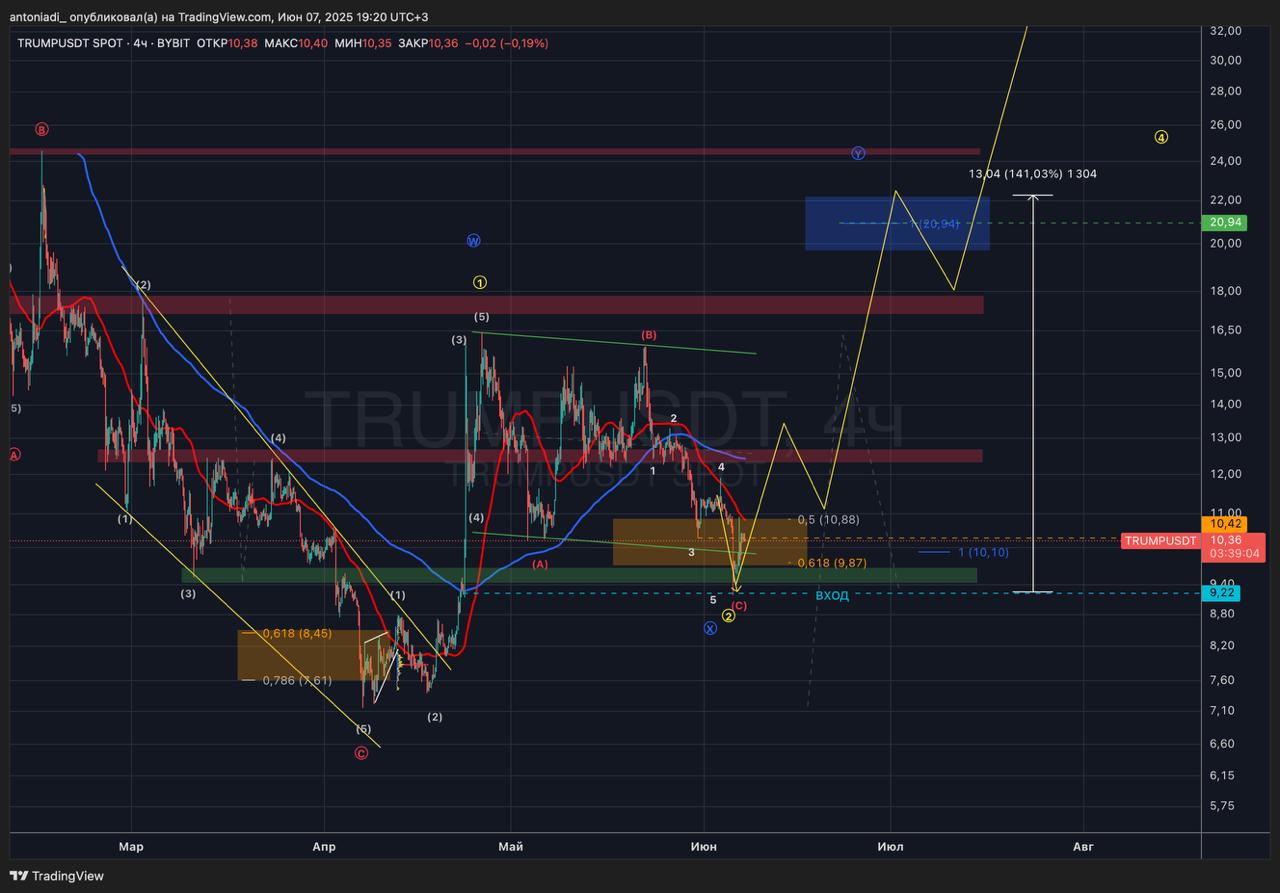The width and height of the screenshot is (1280, 893).
Task: Select the red circled A wave label
Action: (x=14, y=454)
